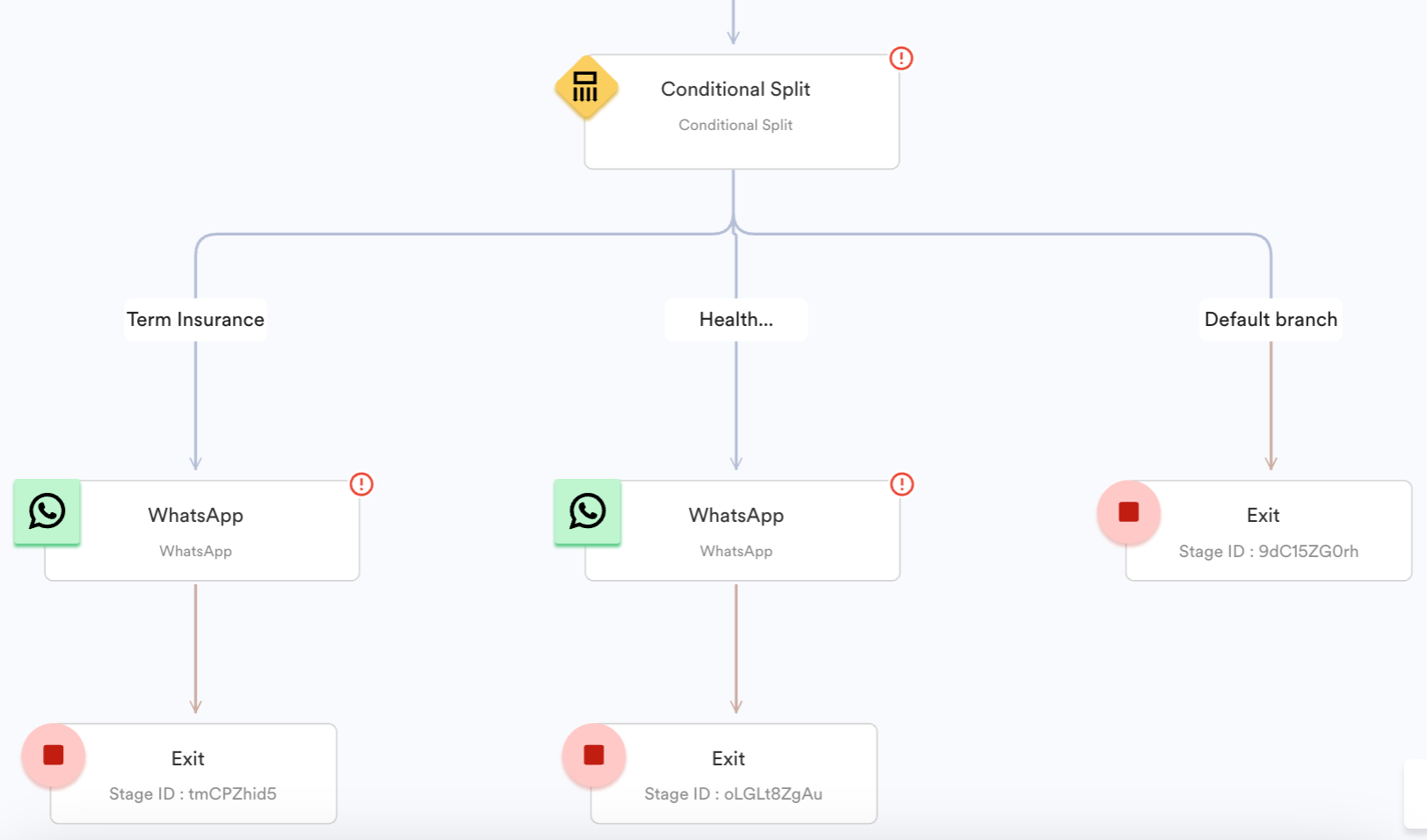This screenshot has height=840, width=1427.
Task: Open the Conditional Split node card
Action: coord(742,112)
